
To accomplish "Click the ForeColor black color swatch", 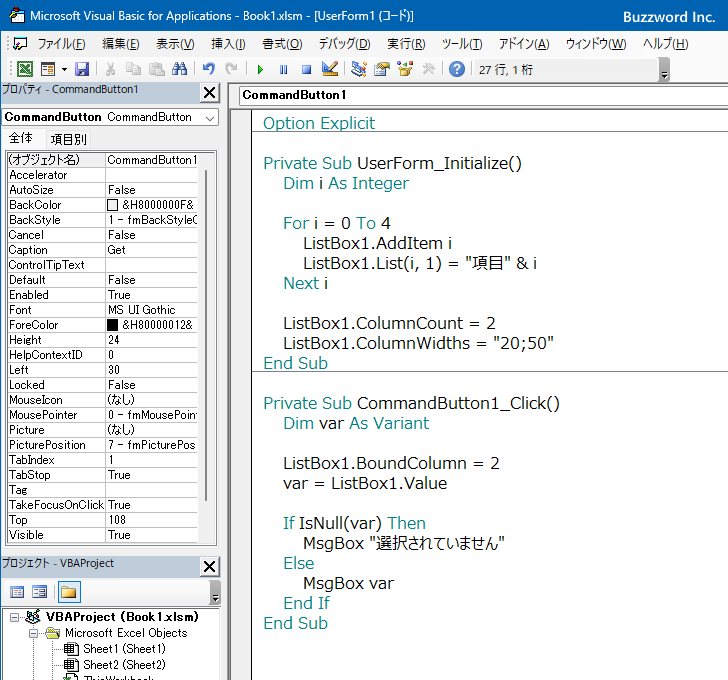I will [112, 325].
